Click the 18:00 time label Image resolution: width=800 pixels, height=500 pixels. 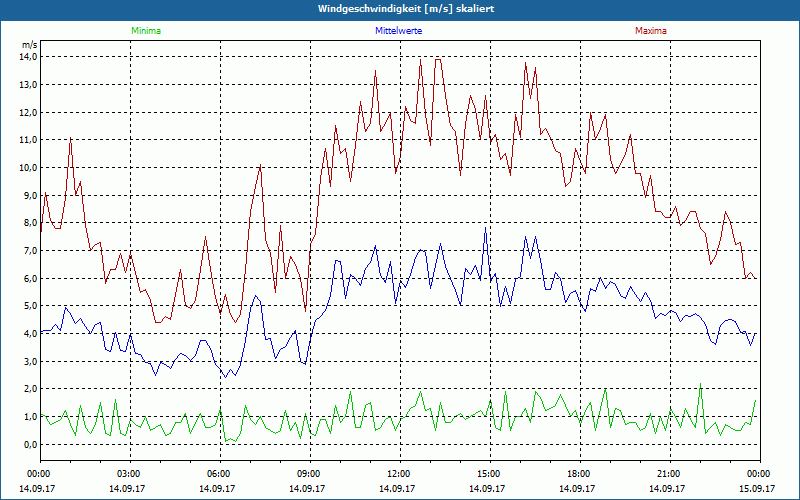point(580,474)
